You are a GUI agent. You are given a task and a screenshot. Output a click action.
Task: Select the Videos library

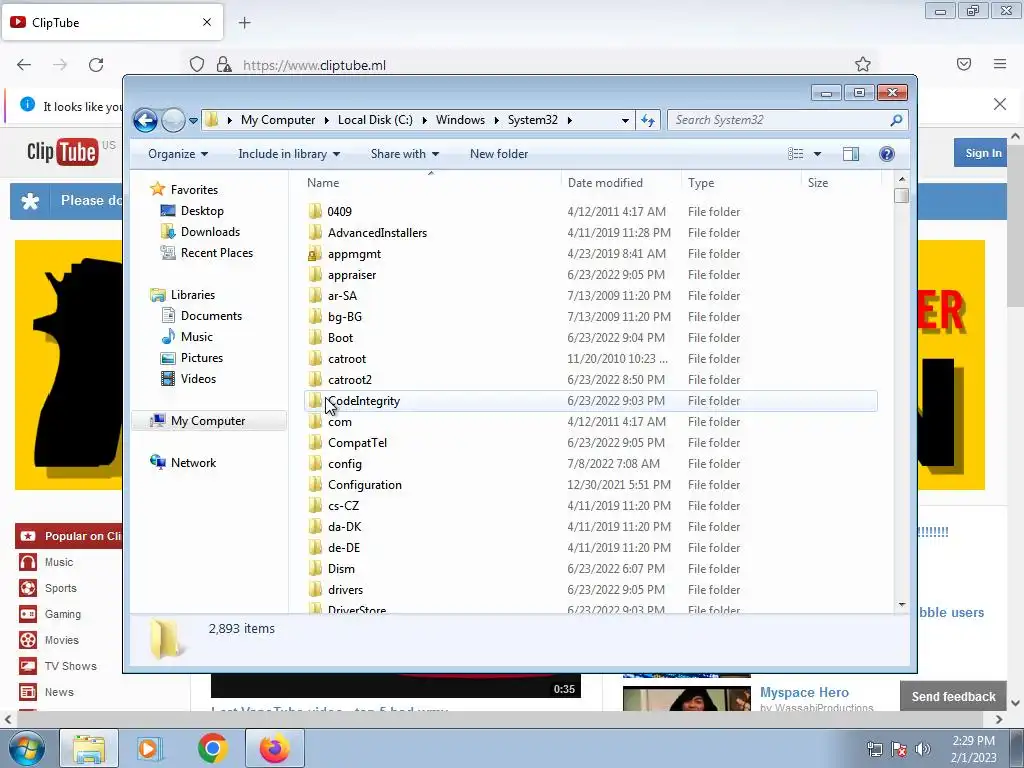coord(198,379)
